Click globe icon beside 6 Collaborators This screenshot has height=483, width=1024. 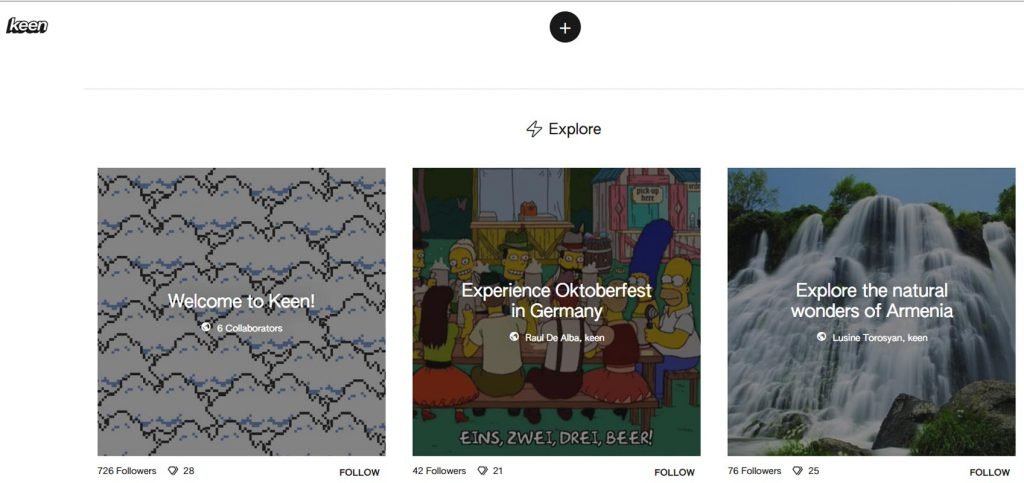click(206, 327)
